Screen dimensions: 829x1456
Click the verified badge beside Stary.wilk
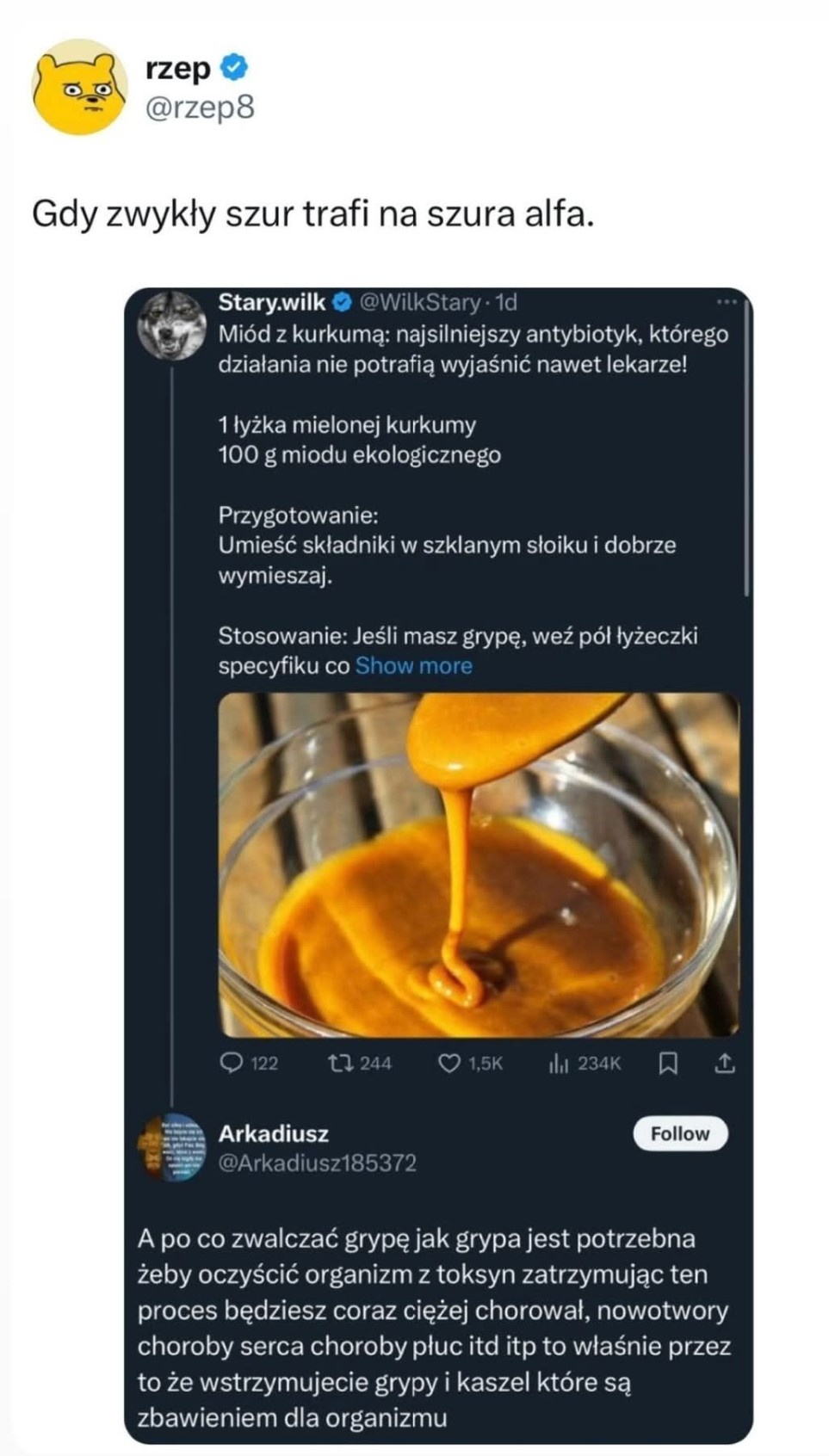click(342, 302)
